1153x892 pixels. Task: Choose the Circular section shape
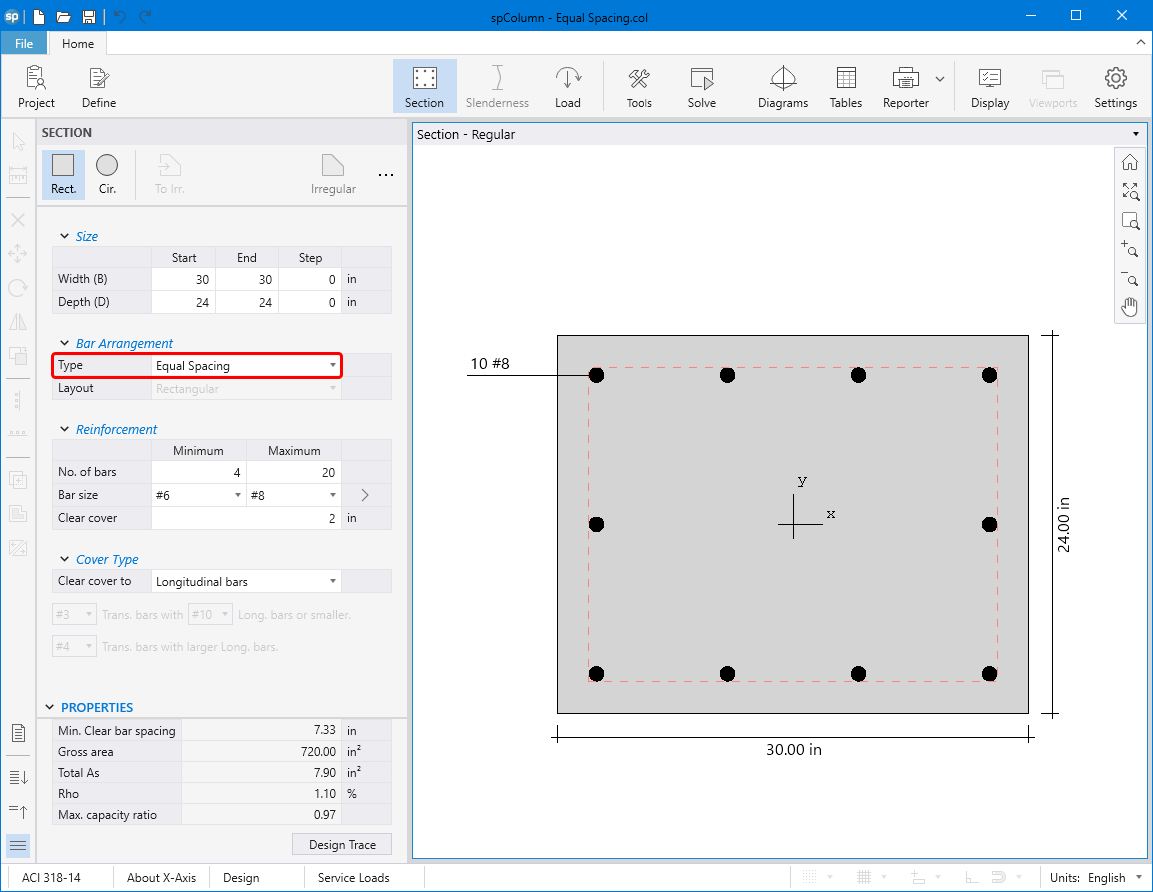107,174
